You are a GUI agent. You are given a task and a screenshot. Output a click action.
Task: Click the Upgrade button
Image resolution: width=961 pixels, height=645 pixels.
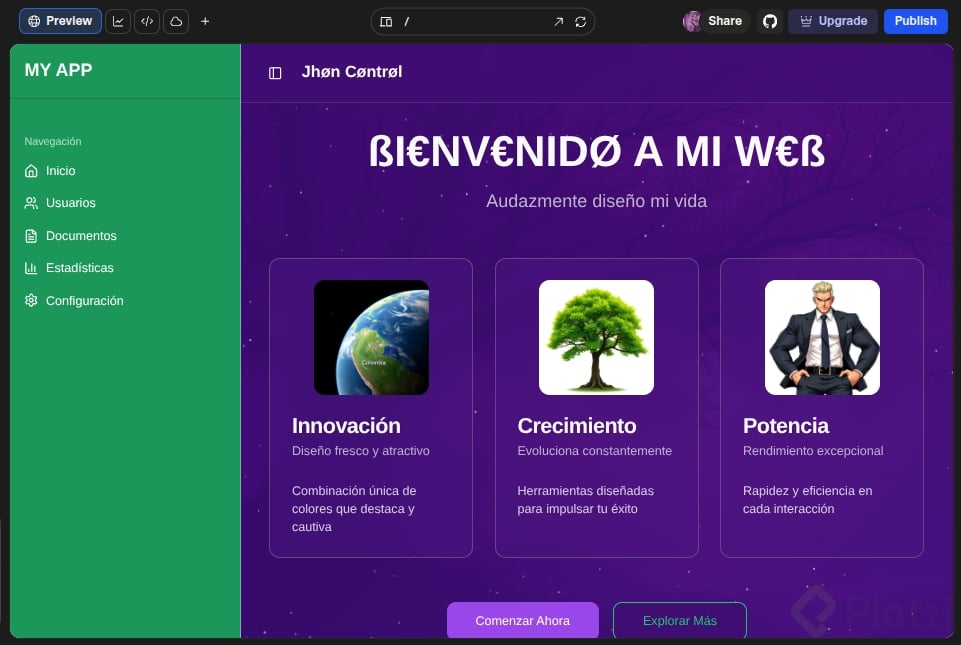pyautogui.click(x=833, y=21)
